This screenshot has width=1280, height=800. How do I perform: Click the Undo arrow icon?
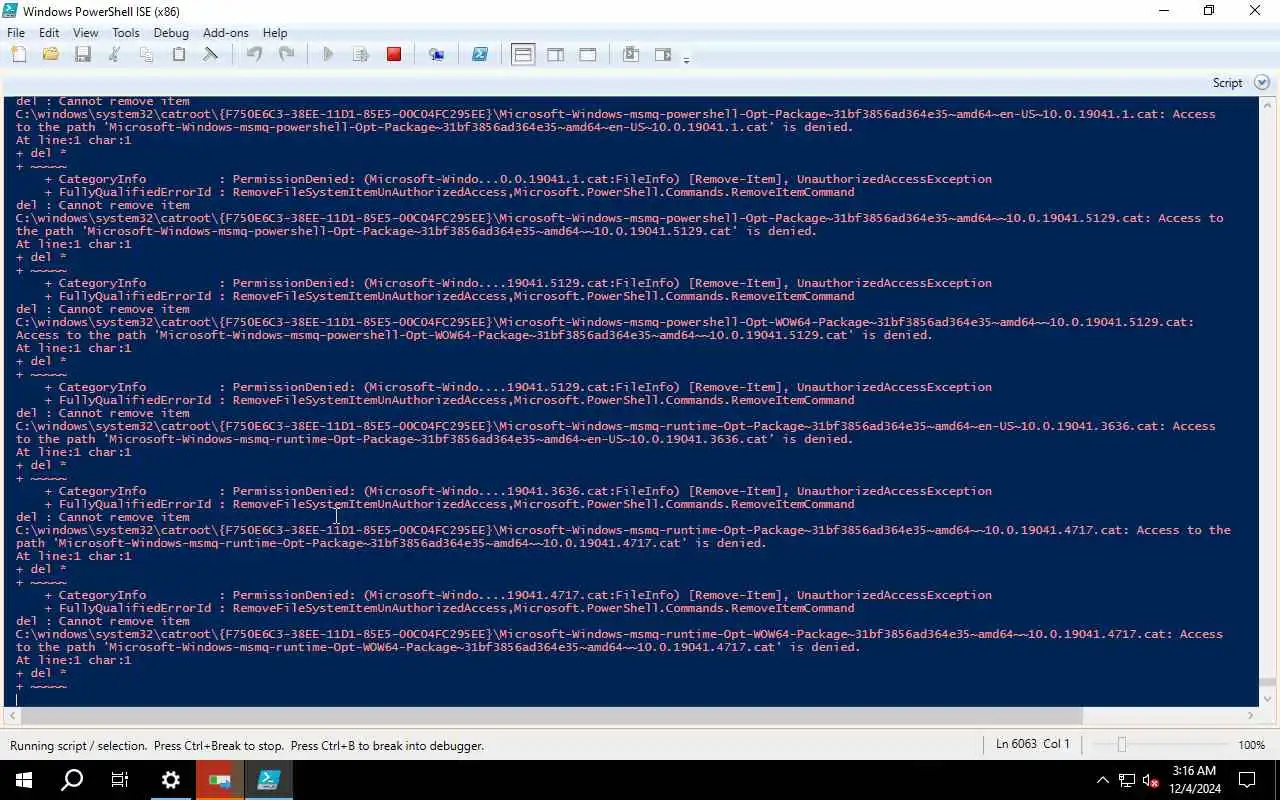click(x=254, y=55)
